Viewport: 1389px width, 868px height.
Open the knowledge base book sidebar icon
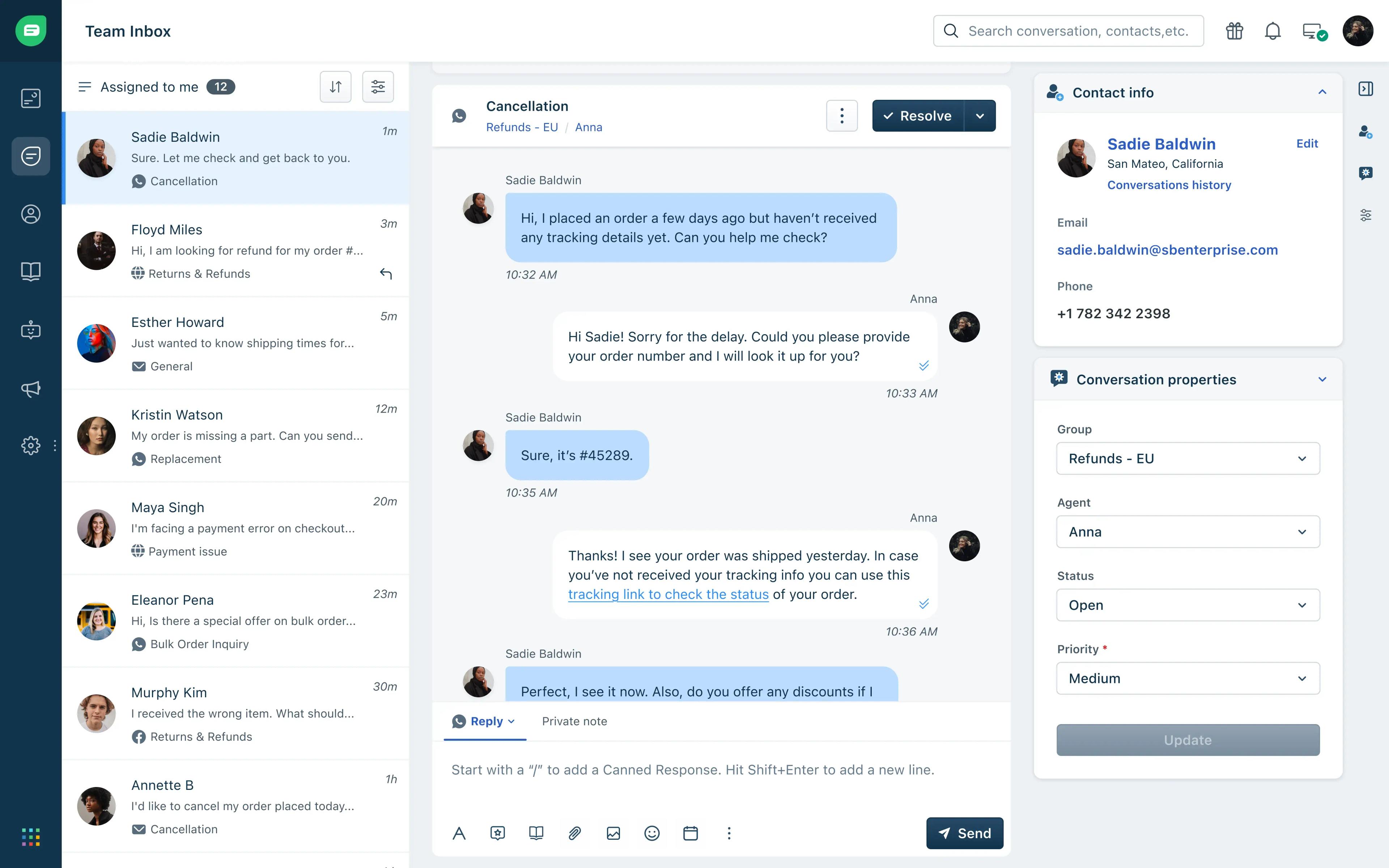click(x=31, y=272)
